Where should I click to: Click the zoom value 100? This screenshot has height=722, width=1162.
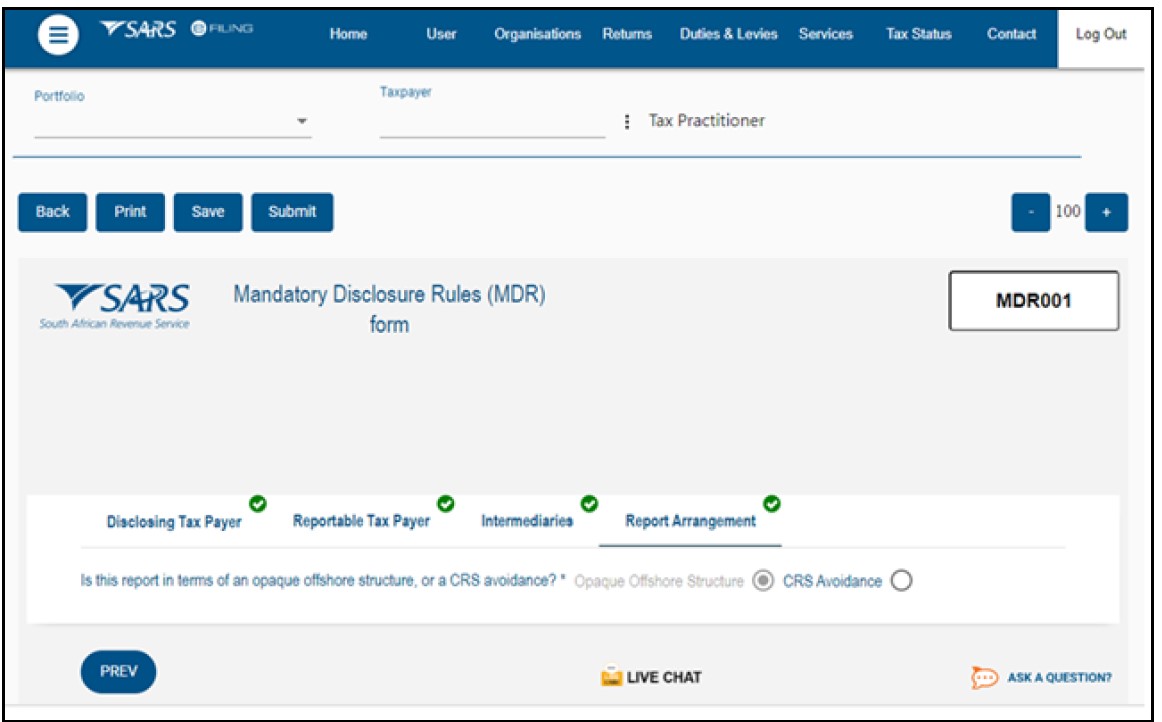[x=1067, y=211]
